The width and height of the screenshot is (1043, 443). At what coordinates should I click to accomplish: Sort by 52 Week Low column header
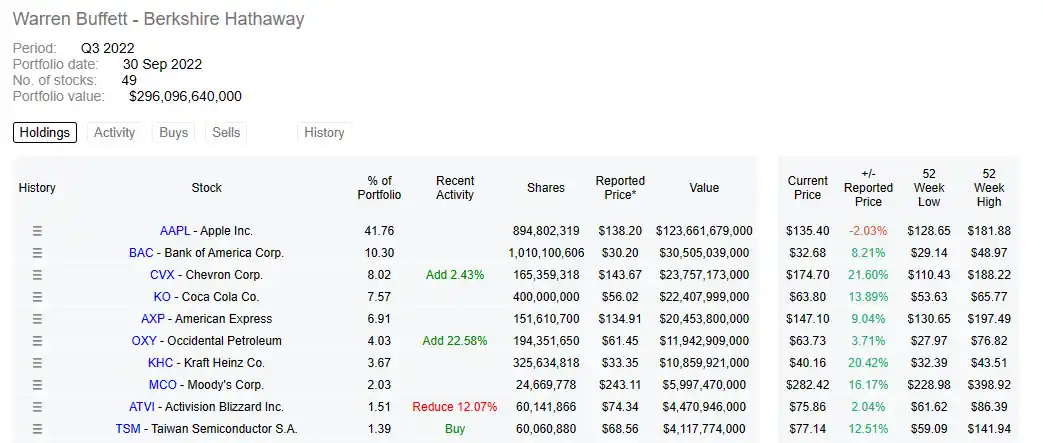tap(929, 188)
